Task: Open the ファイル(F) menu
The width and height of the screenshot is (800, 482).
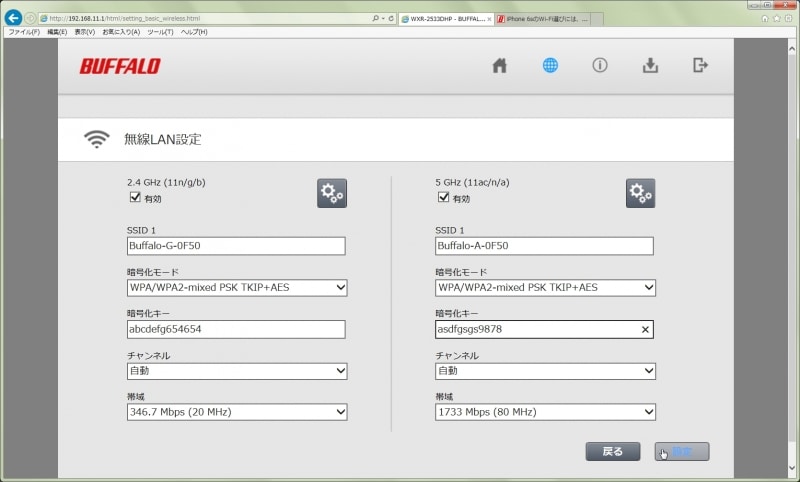Action: (24, 32)
